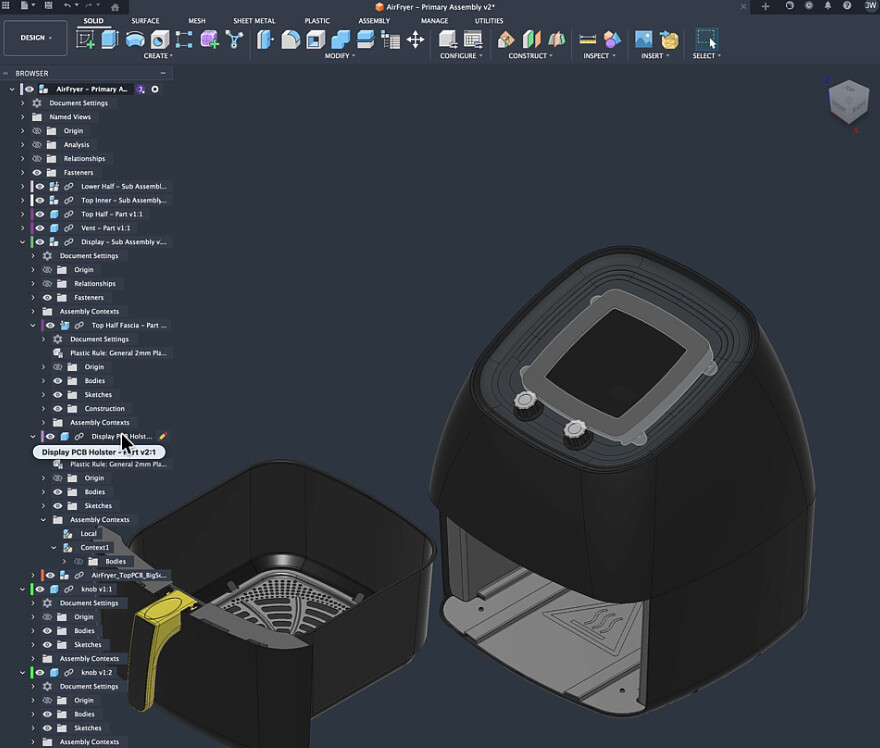Activate the Move/Copy tool

(415, 40)
